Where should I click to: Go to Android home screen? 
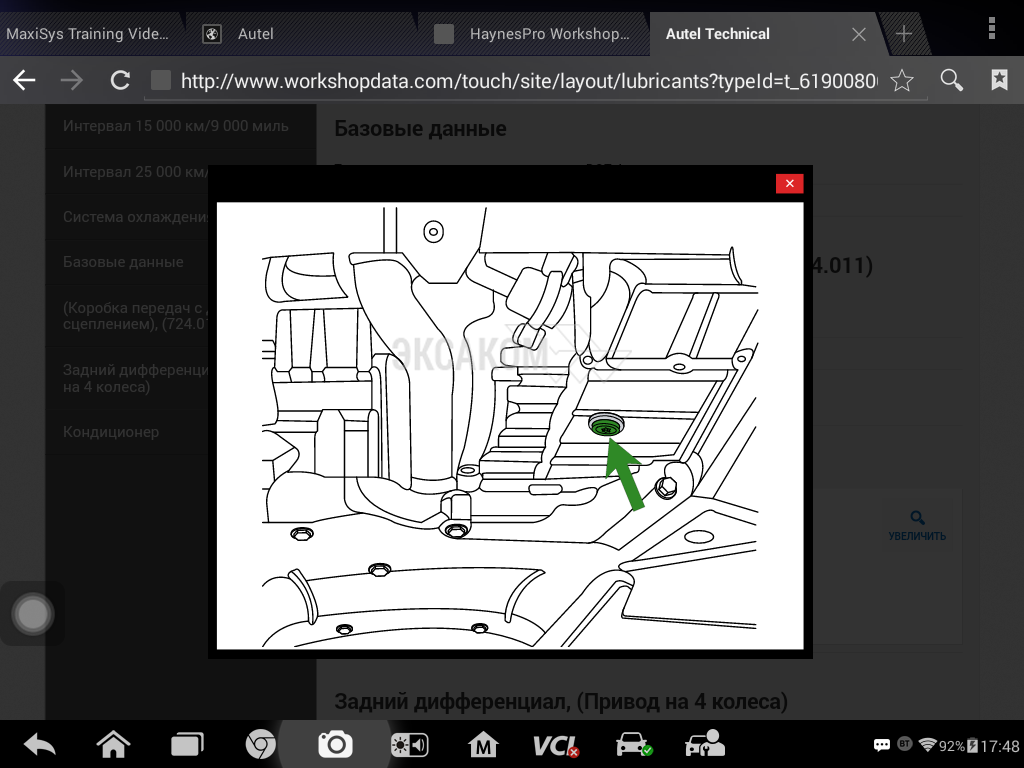(x=113, y=745)
